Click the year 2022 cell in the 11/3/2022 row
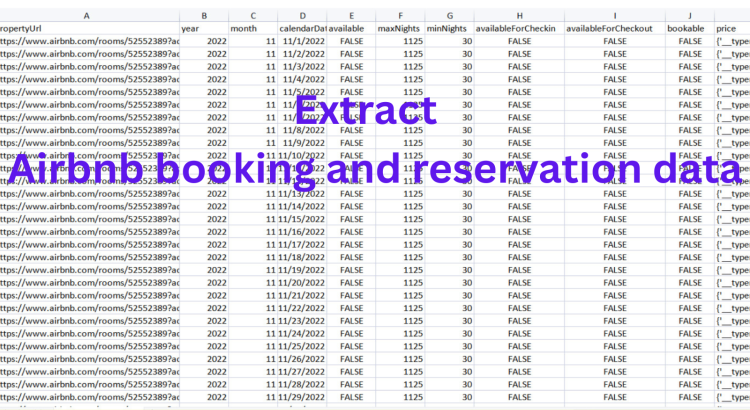Viewport: 750px width, 410px height. [x=204, y=66]
